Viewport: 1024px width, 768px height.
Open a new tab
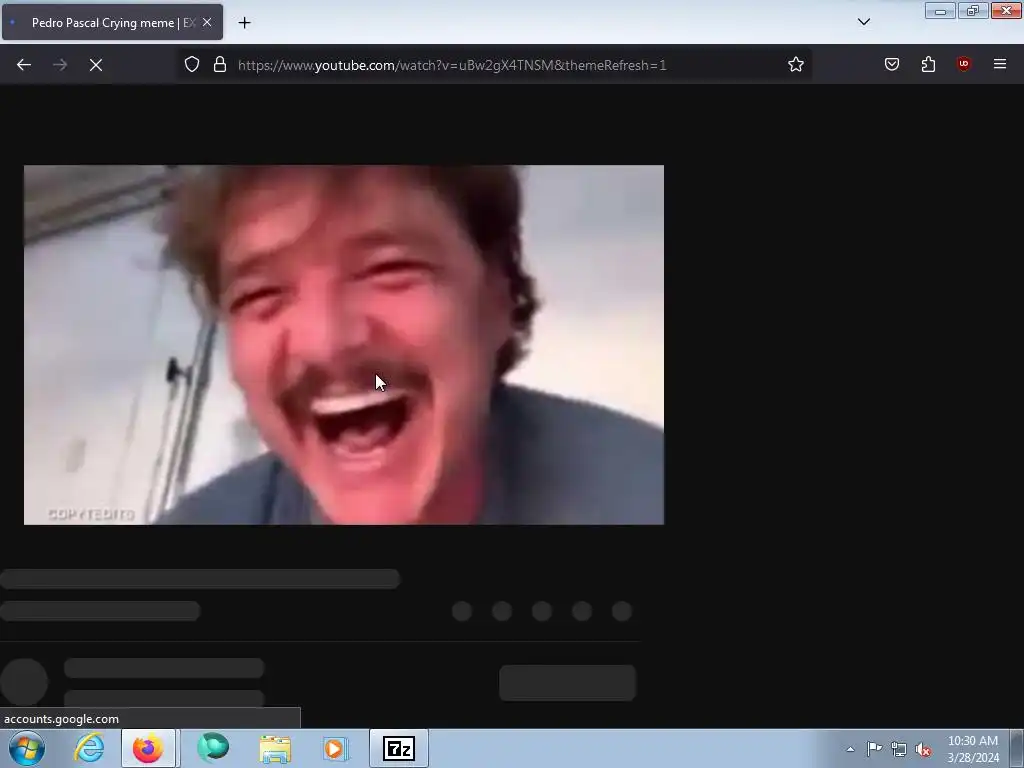coord(245,23)
